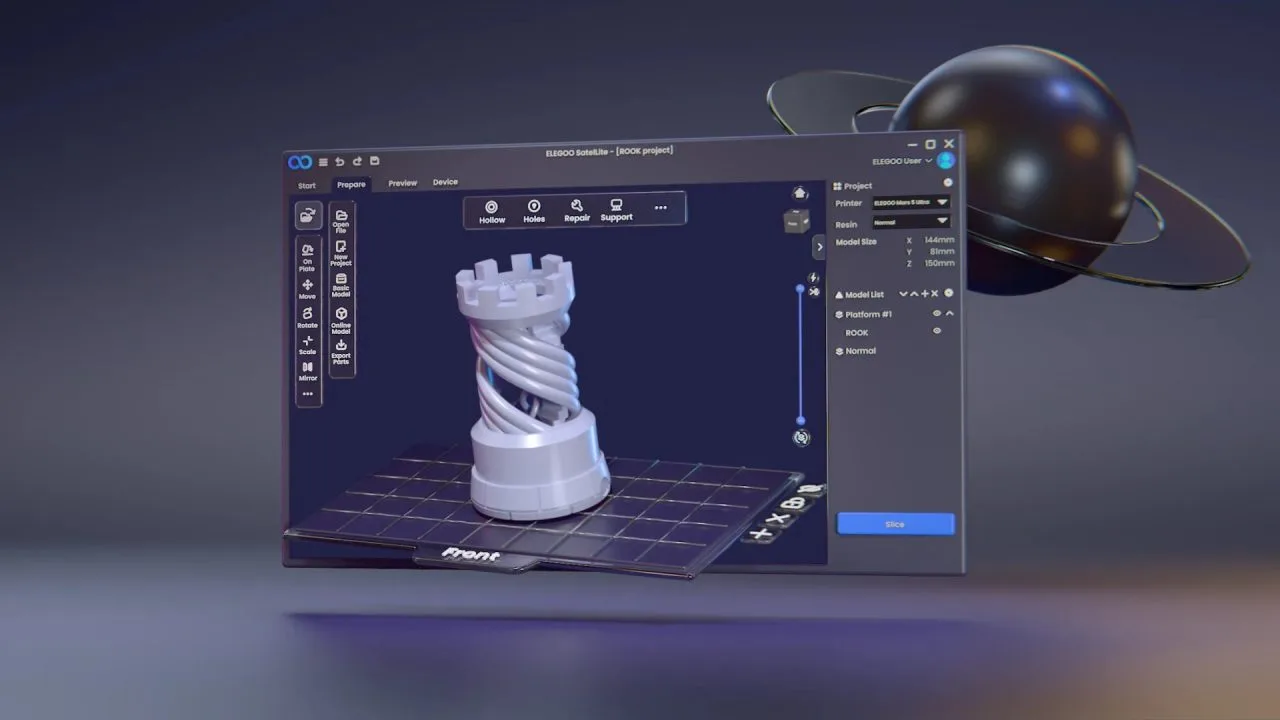
Task: Select the Support tool
Action: pyautogui.click(x=617, y=210)
